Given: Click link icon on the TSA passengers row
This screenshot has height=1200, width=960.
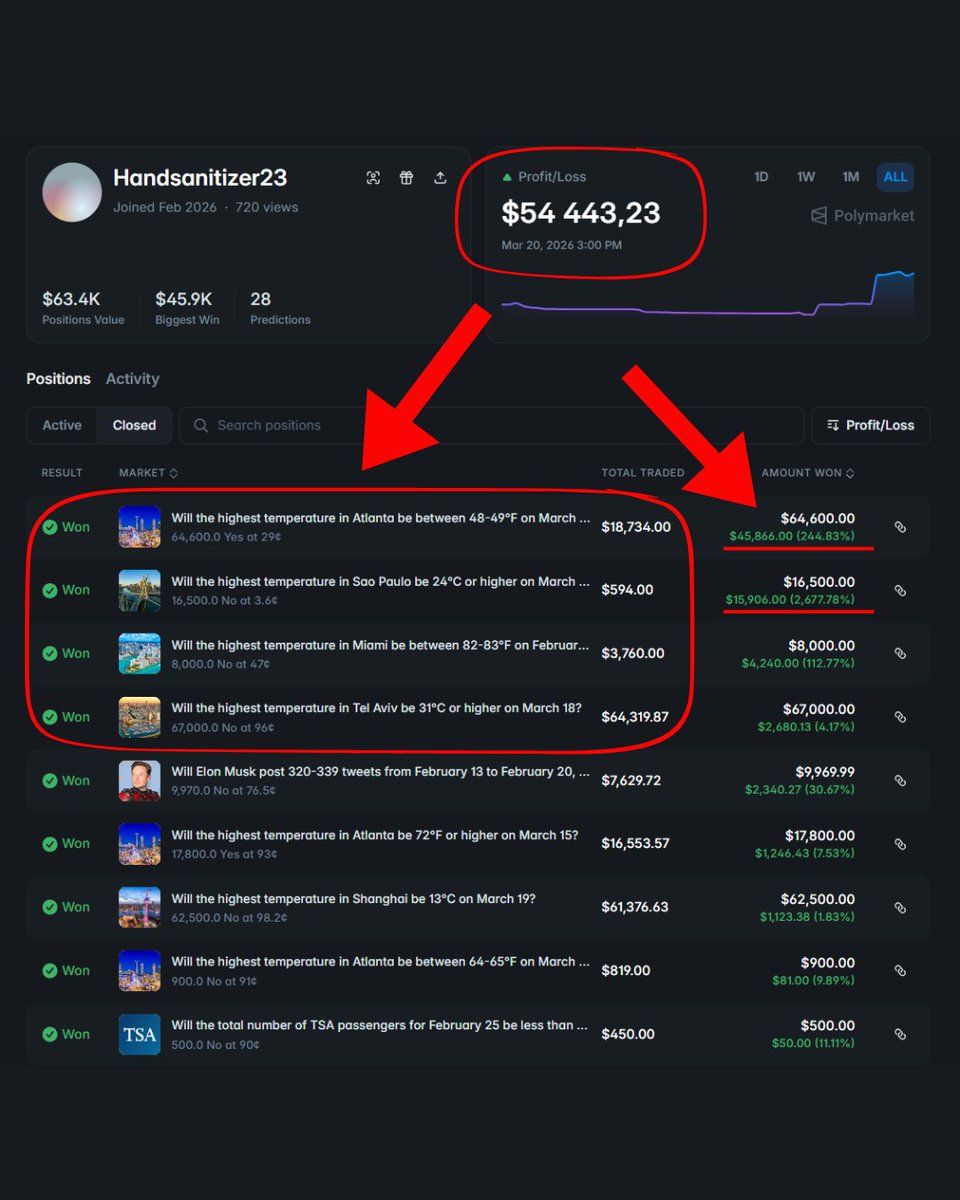Looking at the screenshot, I should tap(900, 1034).
